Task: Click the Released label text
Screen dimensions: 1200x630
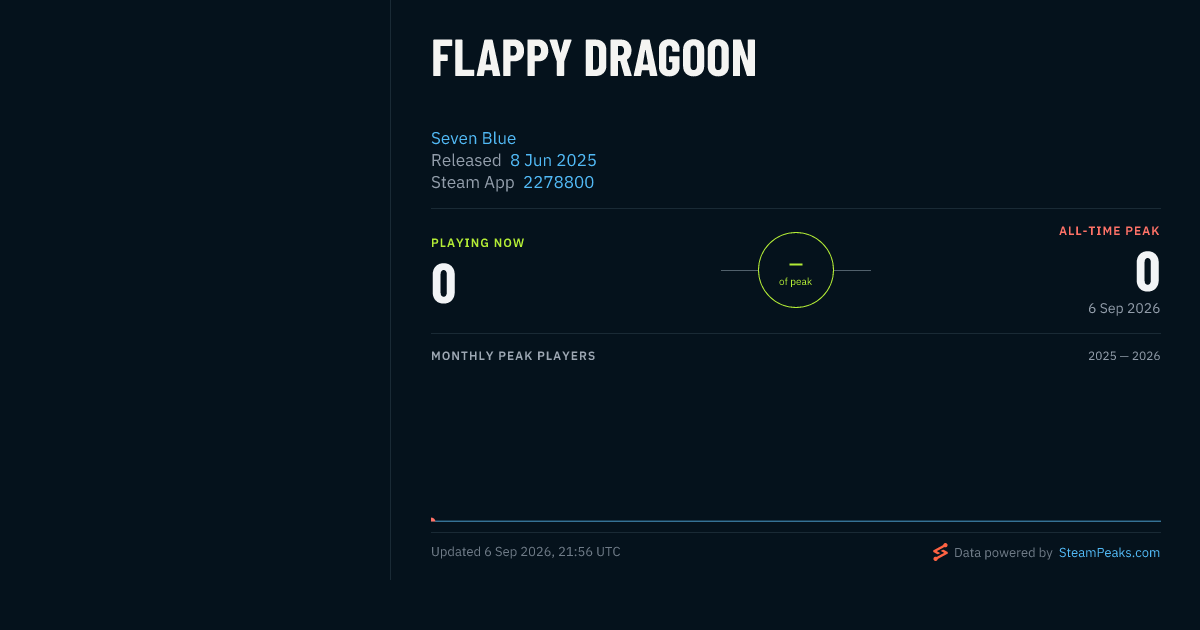Action: (466, 160)
